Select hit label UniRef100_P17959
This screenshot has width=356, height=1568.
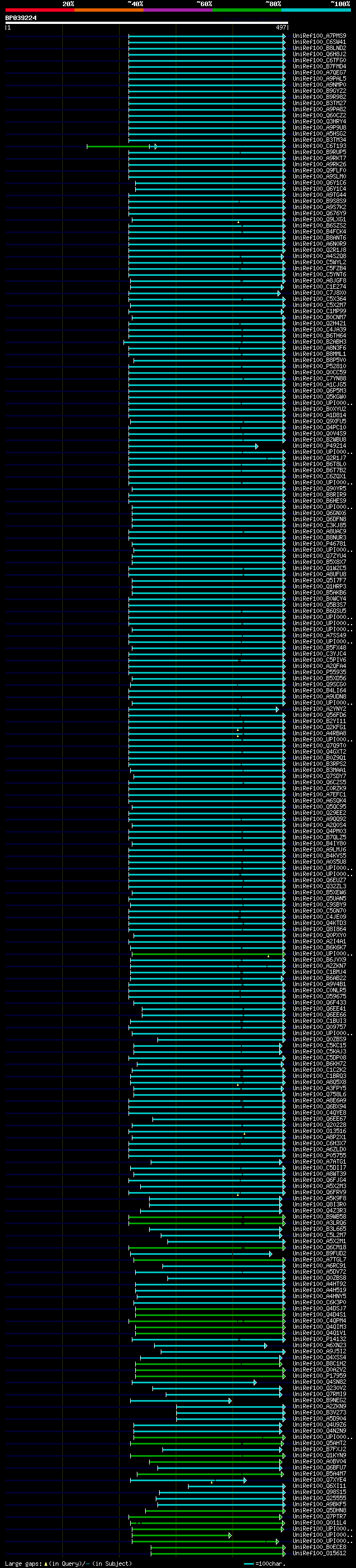point(319,1376)
